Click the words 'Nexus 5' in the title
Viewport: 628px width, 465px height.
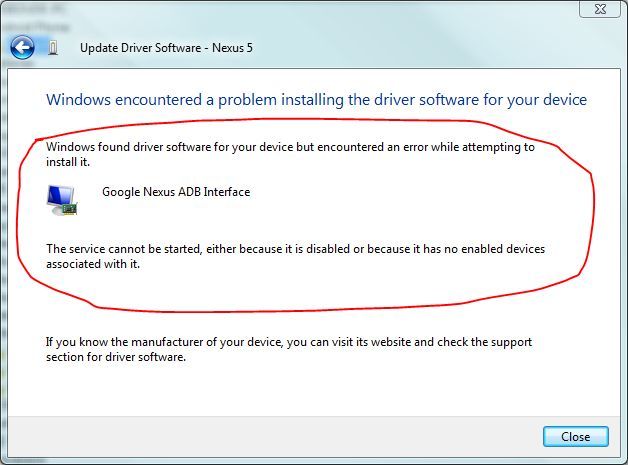(x=232, y=48)
